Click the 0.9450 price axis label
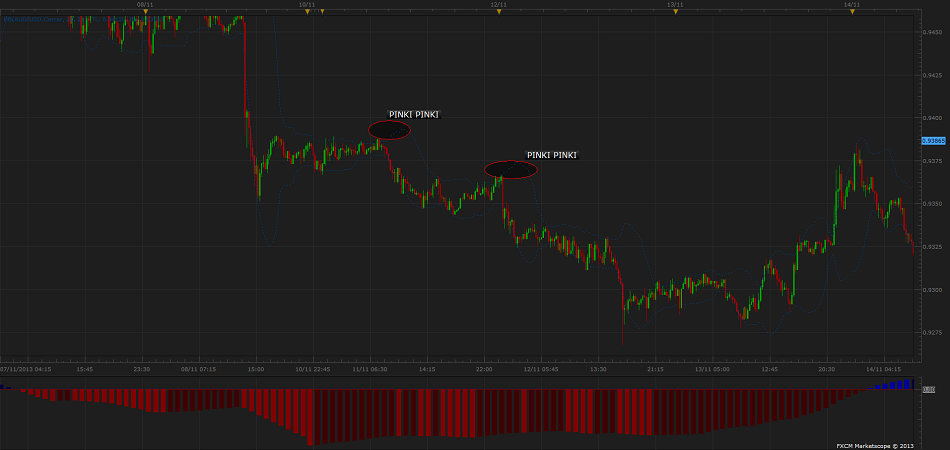Screen dimensions: 950x450 pyautogui.click(x=932, y=32)
